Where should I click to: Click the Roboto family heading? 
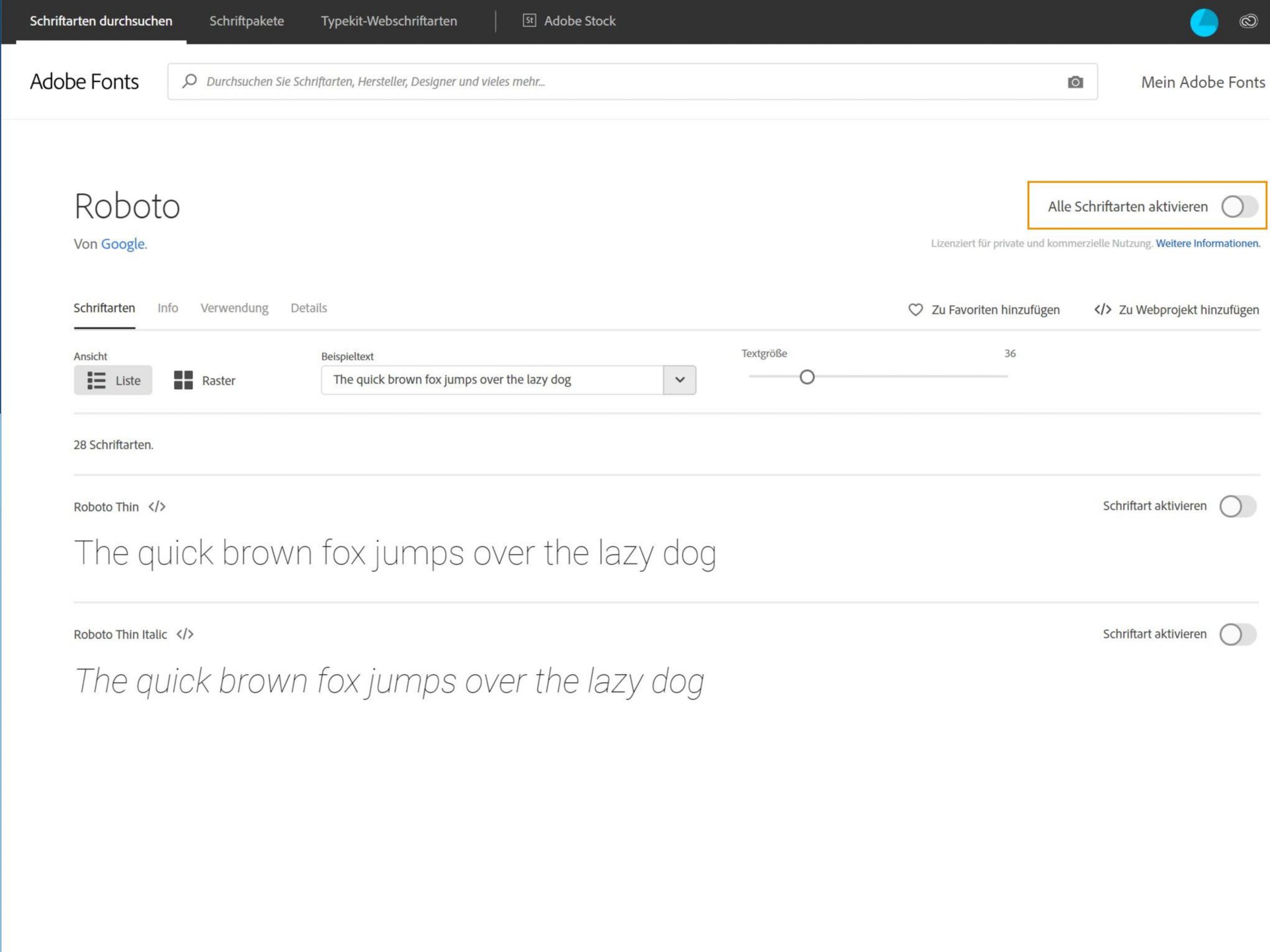pyautogui.click(x=127, y=206)
